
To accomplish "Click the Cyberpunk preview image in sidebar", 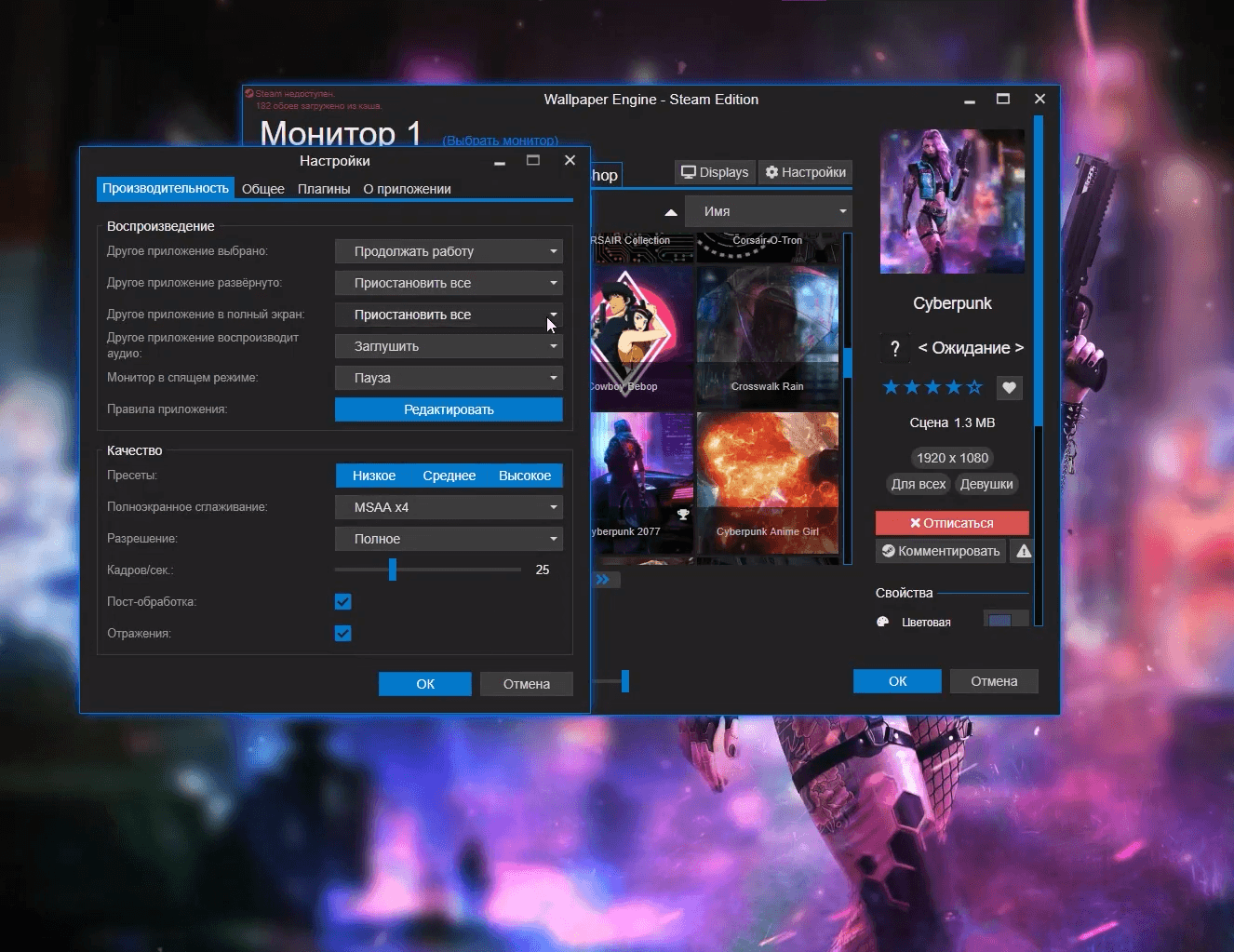I will pyautogui.click(x=952, y=201).
